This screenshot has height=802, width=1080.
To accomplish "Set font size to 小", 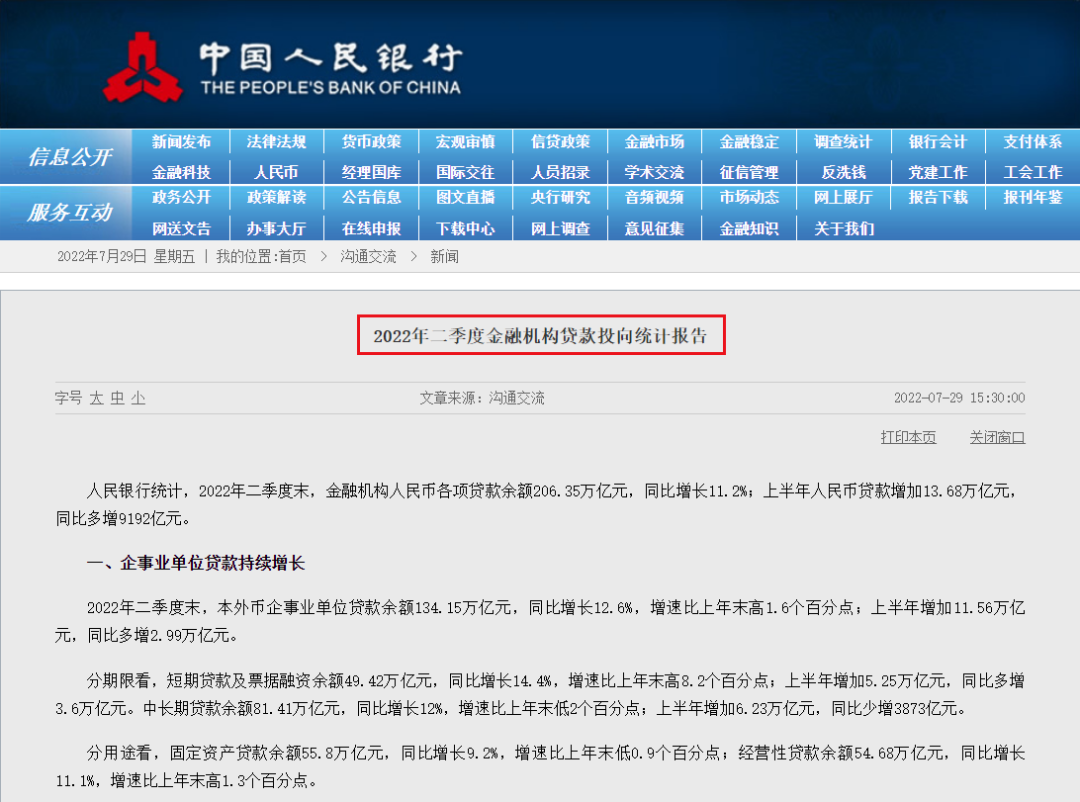I will (138, 398).
